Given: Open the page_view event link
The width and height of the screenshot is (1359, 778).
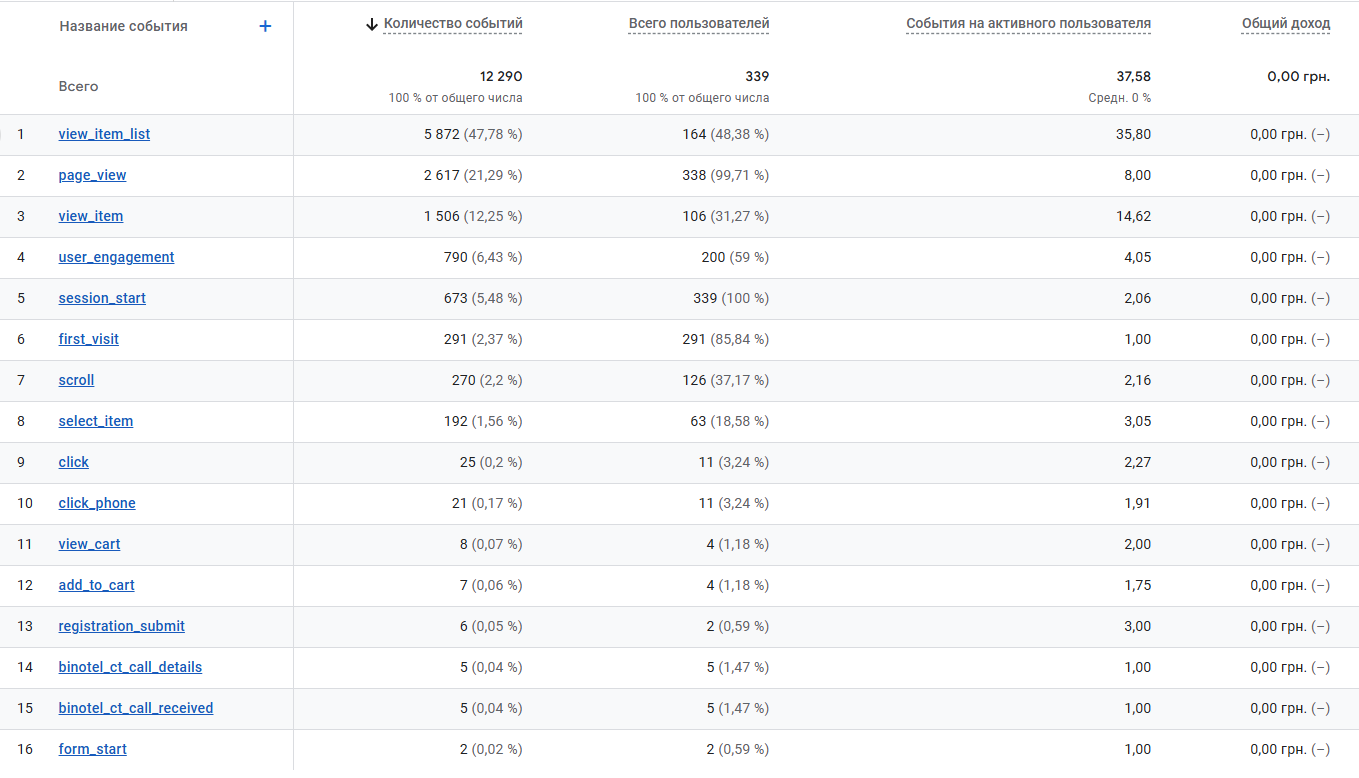Looking at the screenshot, I should click(x=92, y=175).
